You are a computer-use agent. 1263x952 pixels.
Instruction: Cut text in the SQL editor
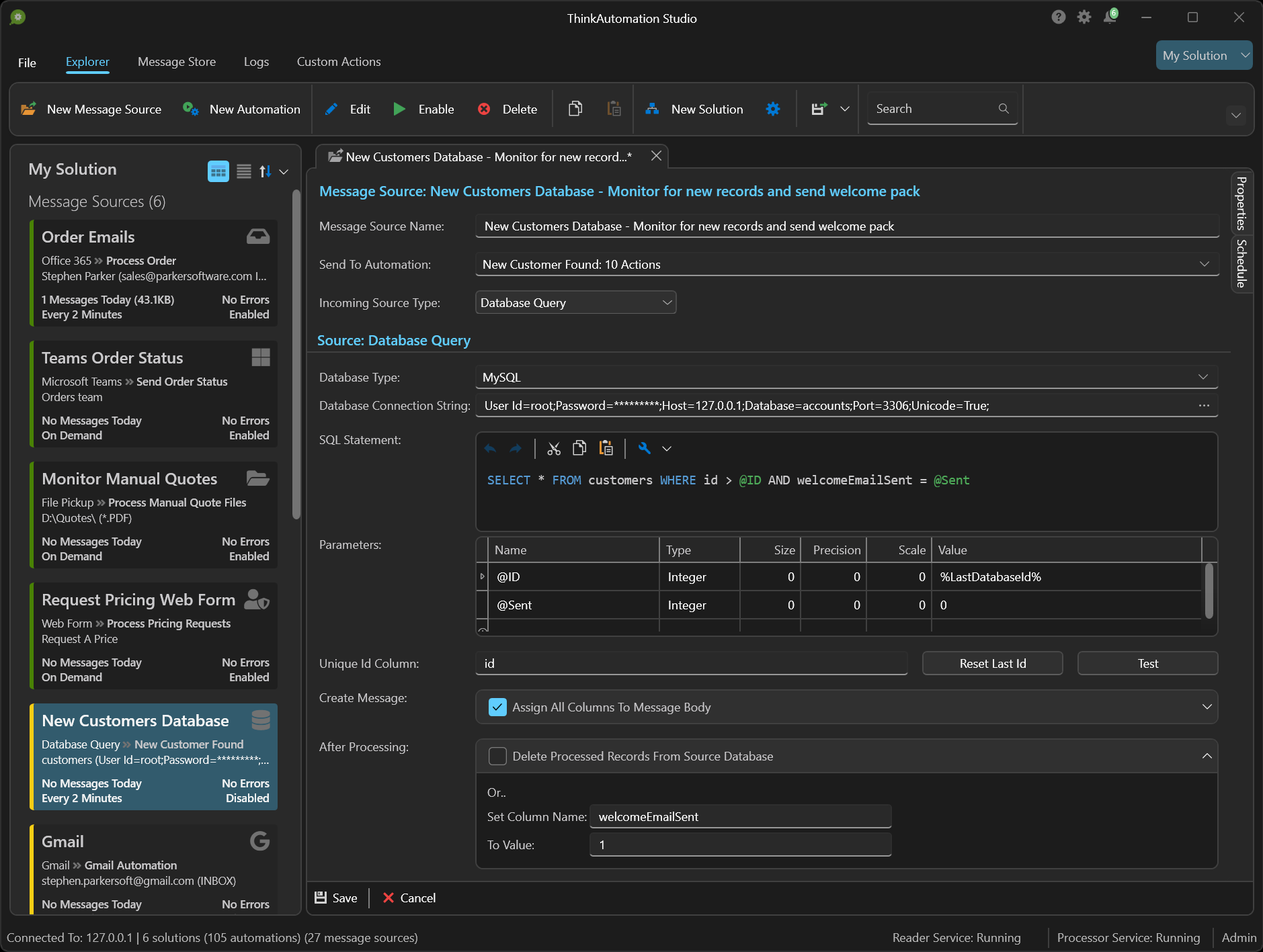(x=554, y=448)
